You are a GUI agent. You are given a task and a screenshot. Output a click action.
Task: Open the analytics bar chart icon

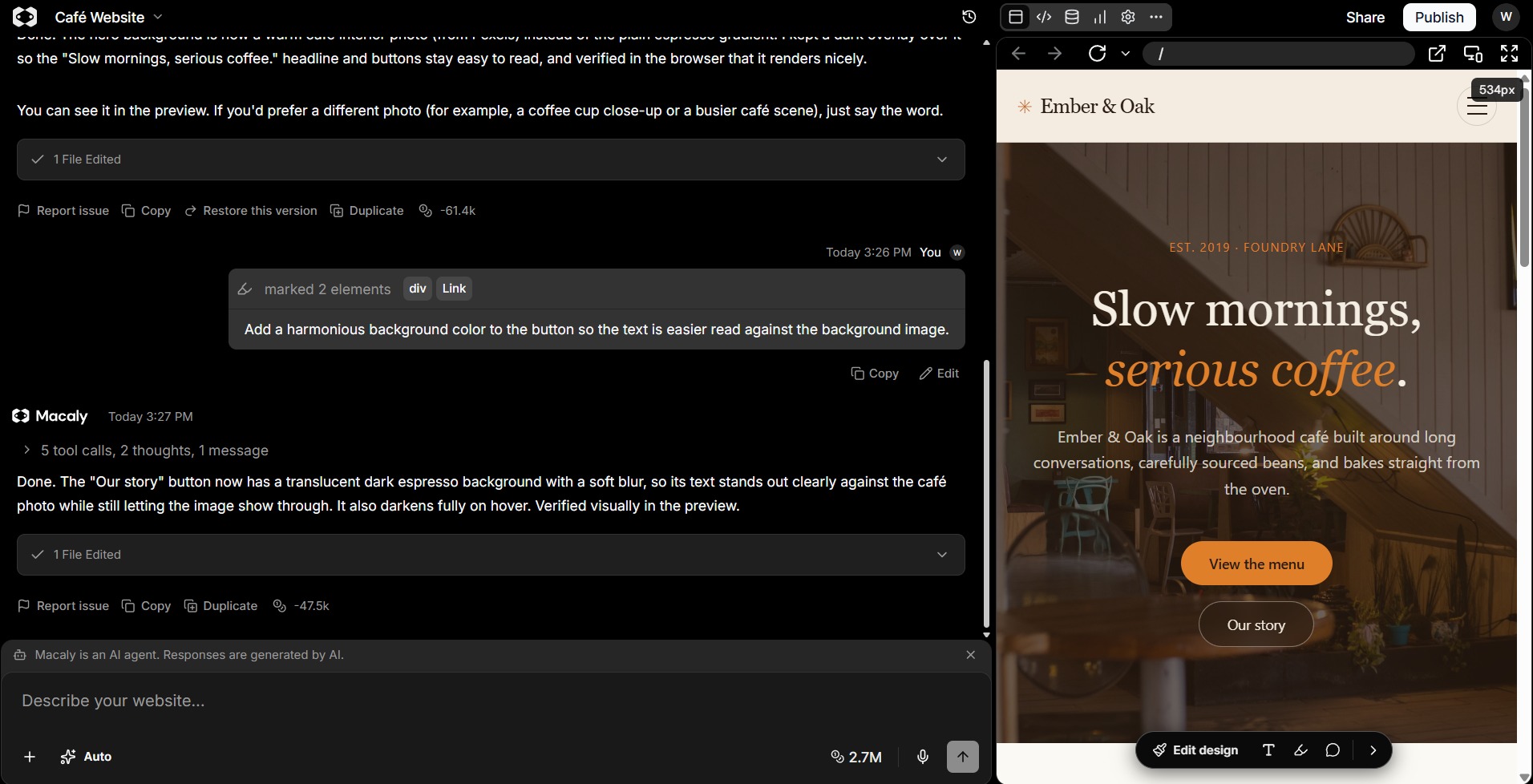click(1100, 17)
